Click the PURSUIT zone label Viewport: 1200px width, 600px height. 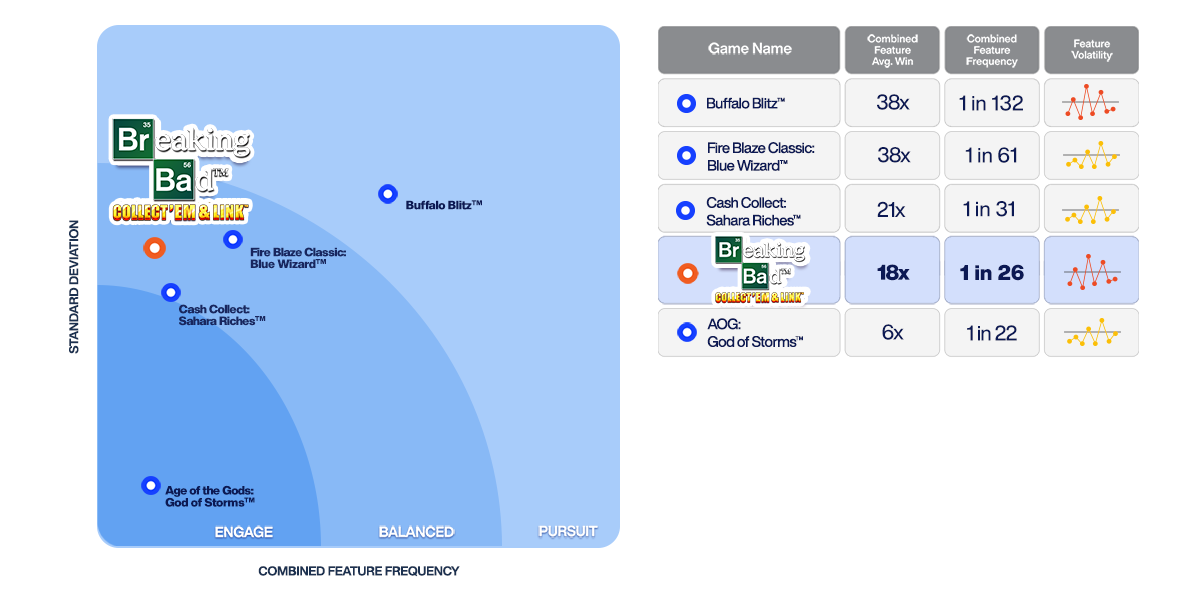567,531
